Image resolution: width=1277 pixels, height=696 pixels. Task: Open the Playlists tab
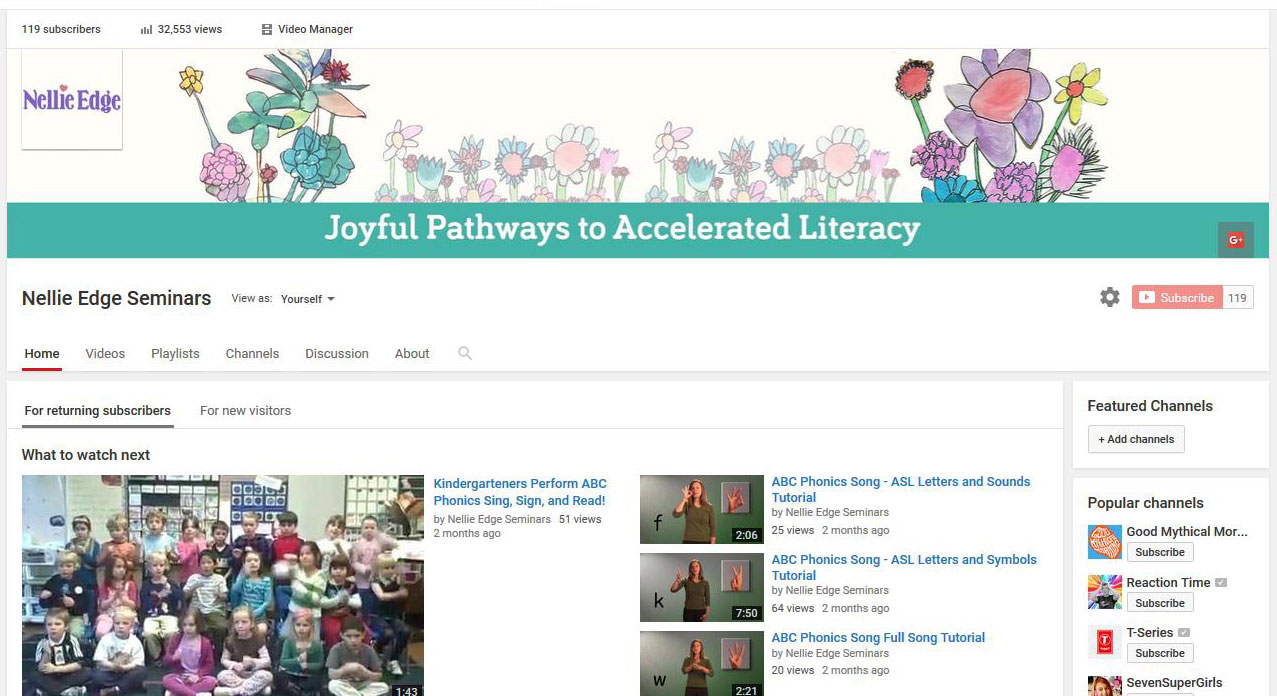point(175,354)
